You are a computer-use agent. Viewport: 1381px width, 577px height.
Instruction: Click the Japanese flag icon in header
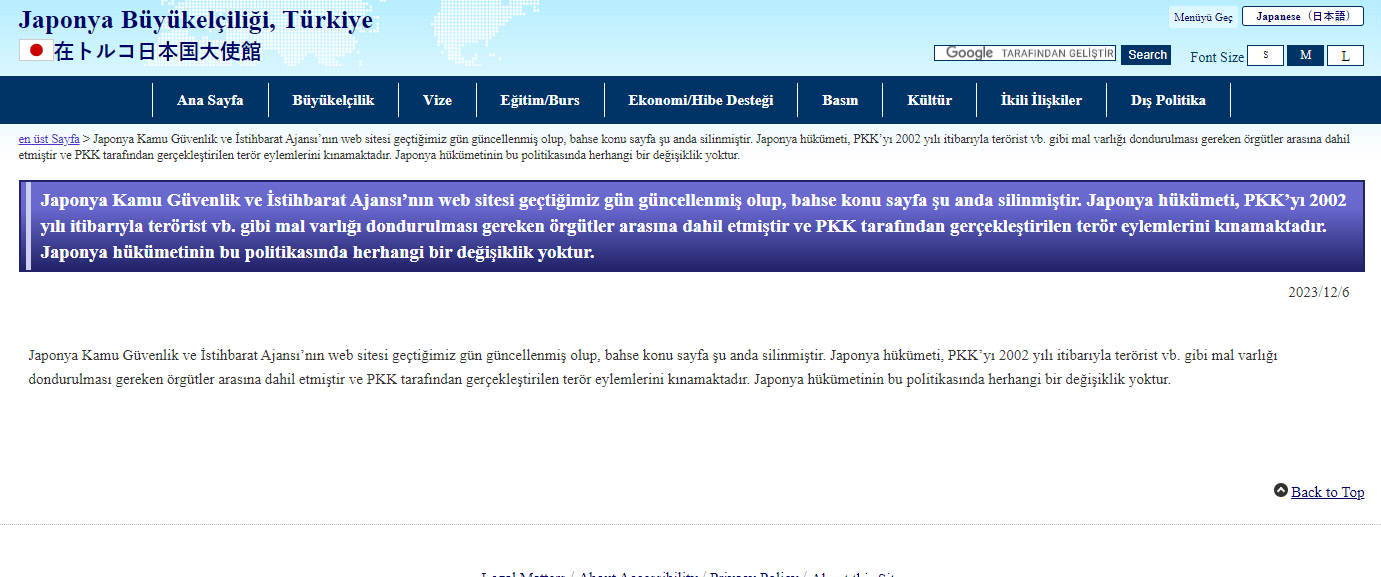pyautogui.click(x=36, y=50)
